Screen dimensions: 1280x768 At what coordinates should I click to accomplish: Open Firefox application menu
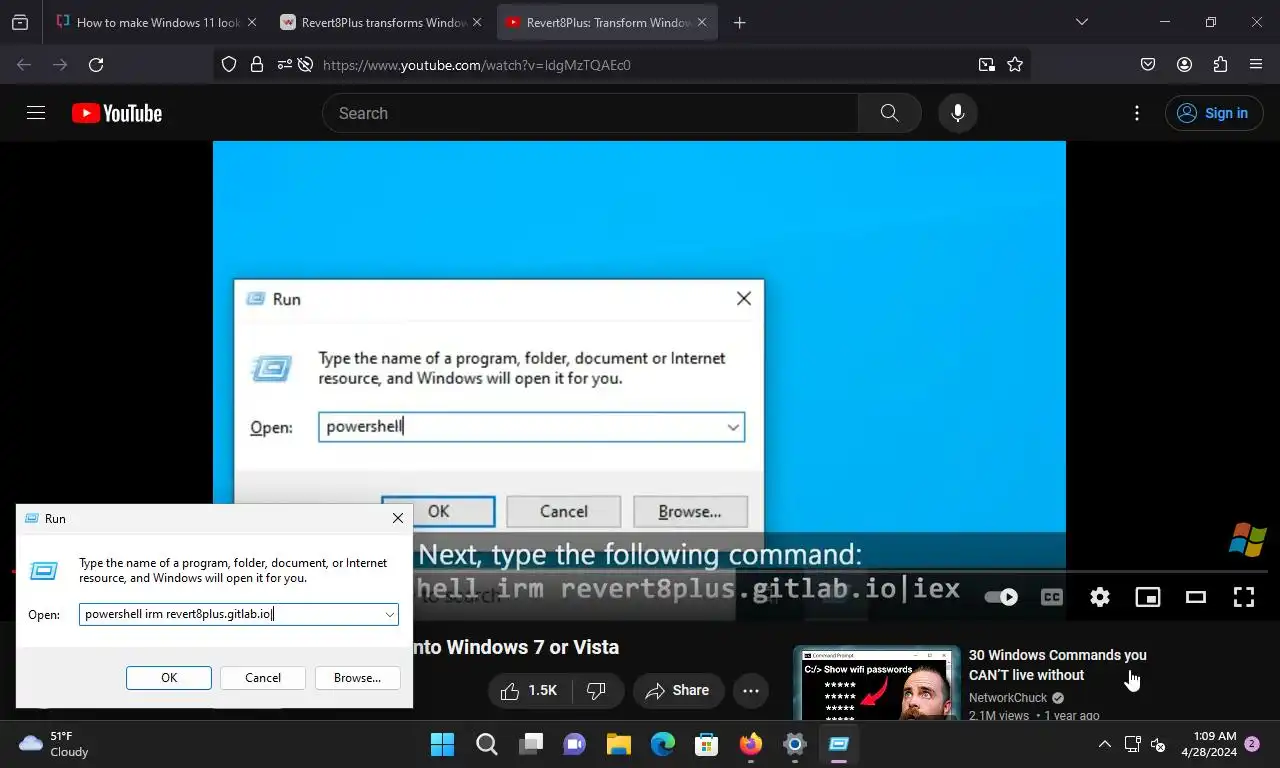[1256, 64]
